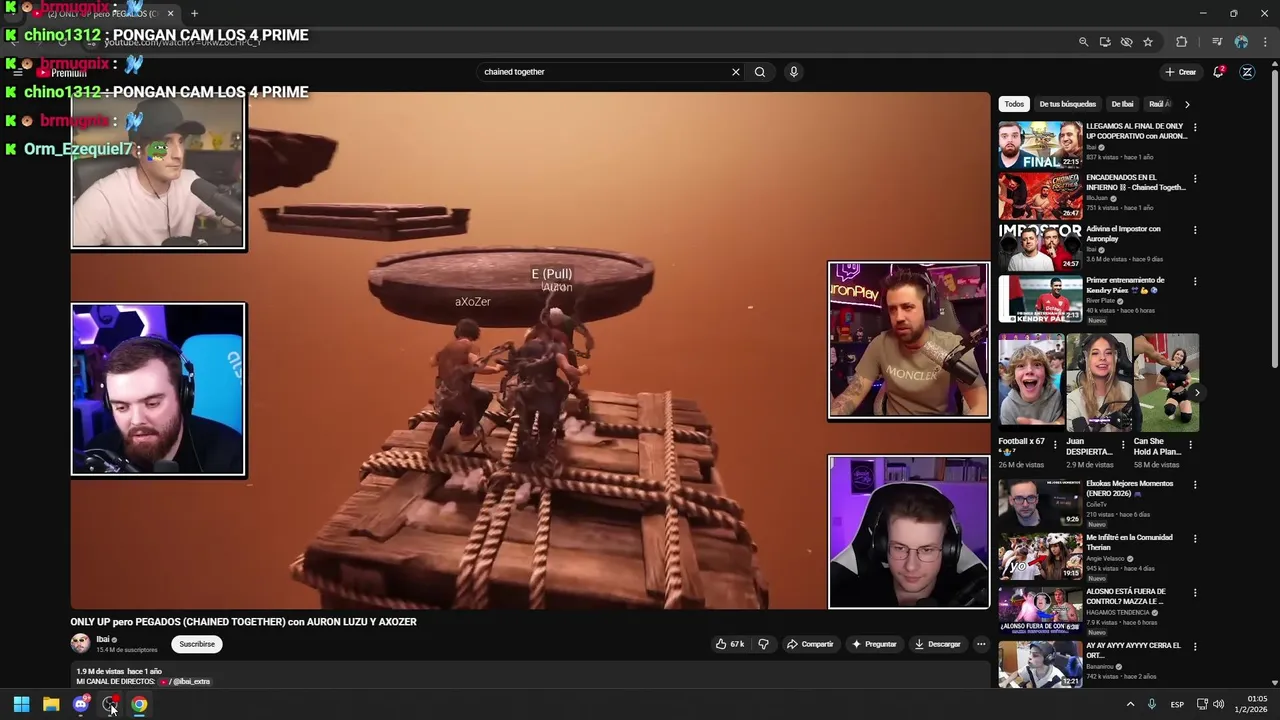Click the YouTube Premium logo

(x=62, y=72)
